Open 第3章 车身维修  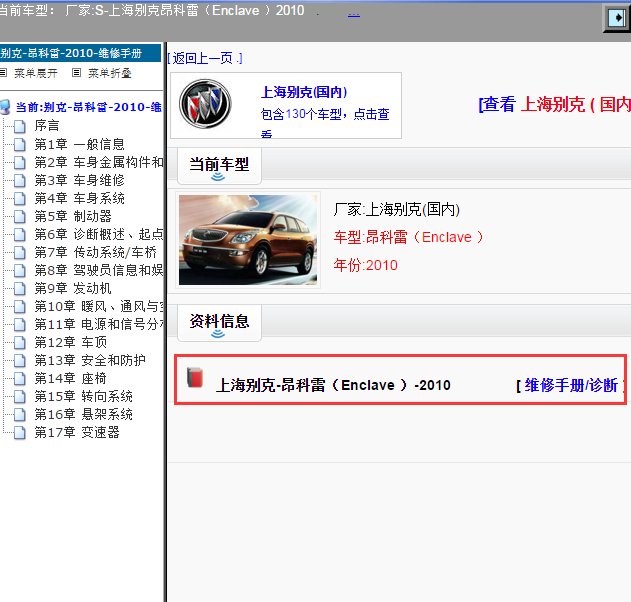tap(80, 180)
